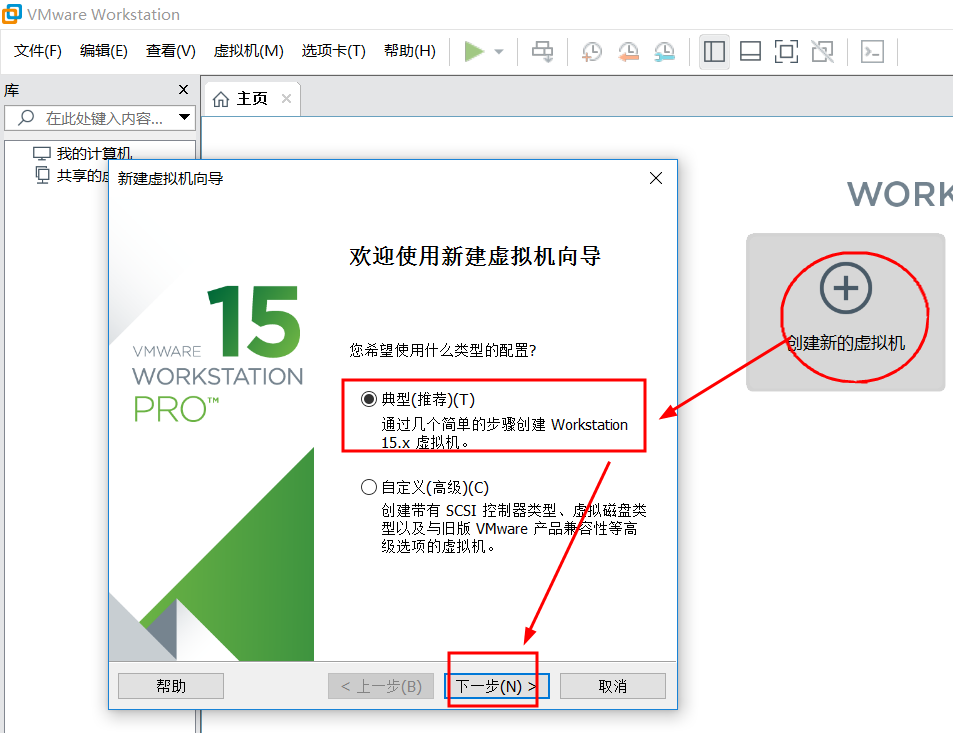Close the 库 library panel
This screenshot has height=733, width=953.
coord(184,90)
